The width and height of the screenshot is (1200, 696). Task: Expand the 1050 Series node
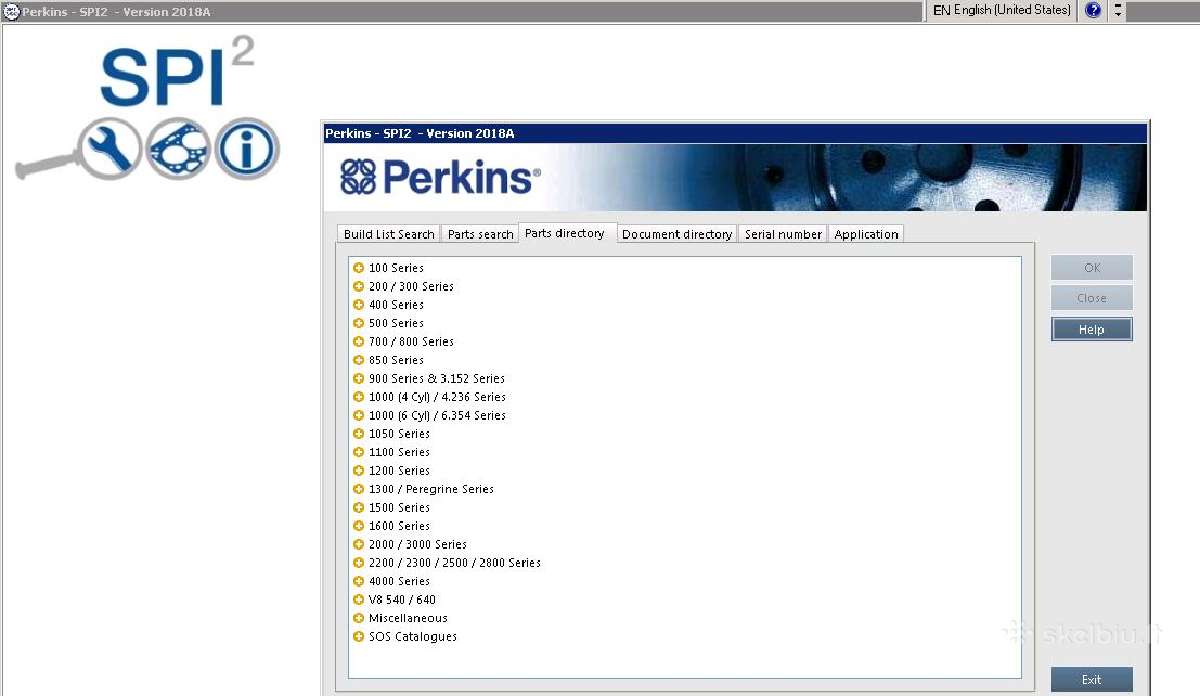coord(359,434)
